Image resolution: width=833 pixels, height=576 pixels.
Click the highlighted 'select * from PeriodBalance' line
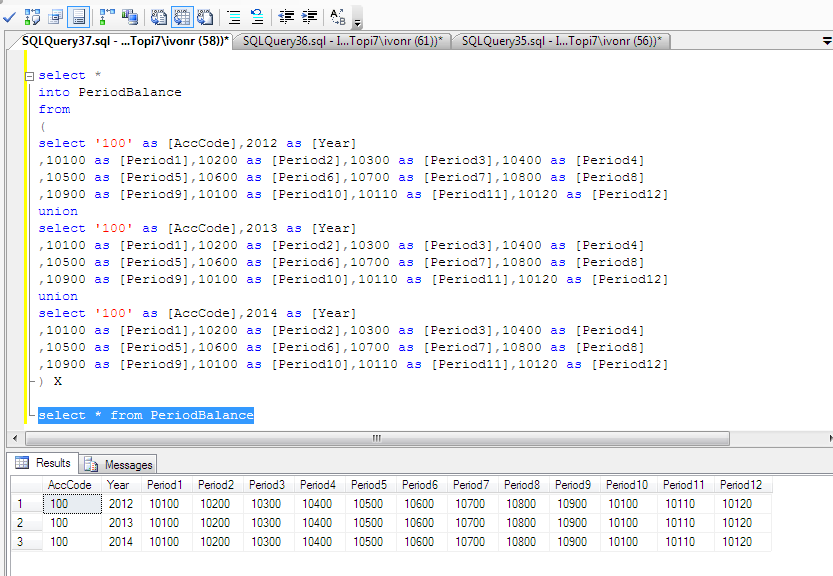click(146, 415)
